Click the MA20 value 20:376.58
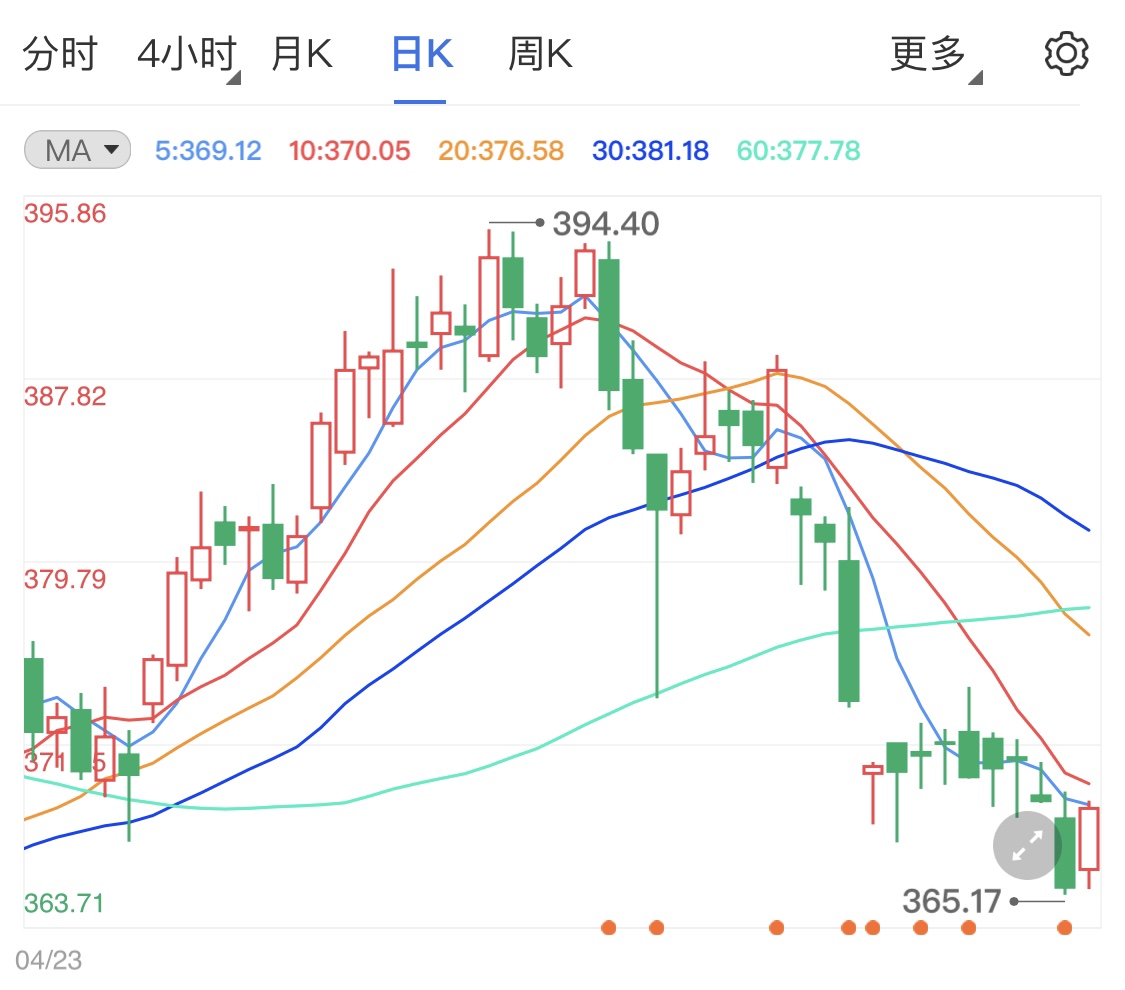This screenshot has width=1125, height=990. tap(501, 151)
